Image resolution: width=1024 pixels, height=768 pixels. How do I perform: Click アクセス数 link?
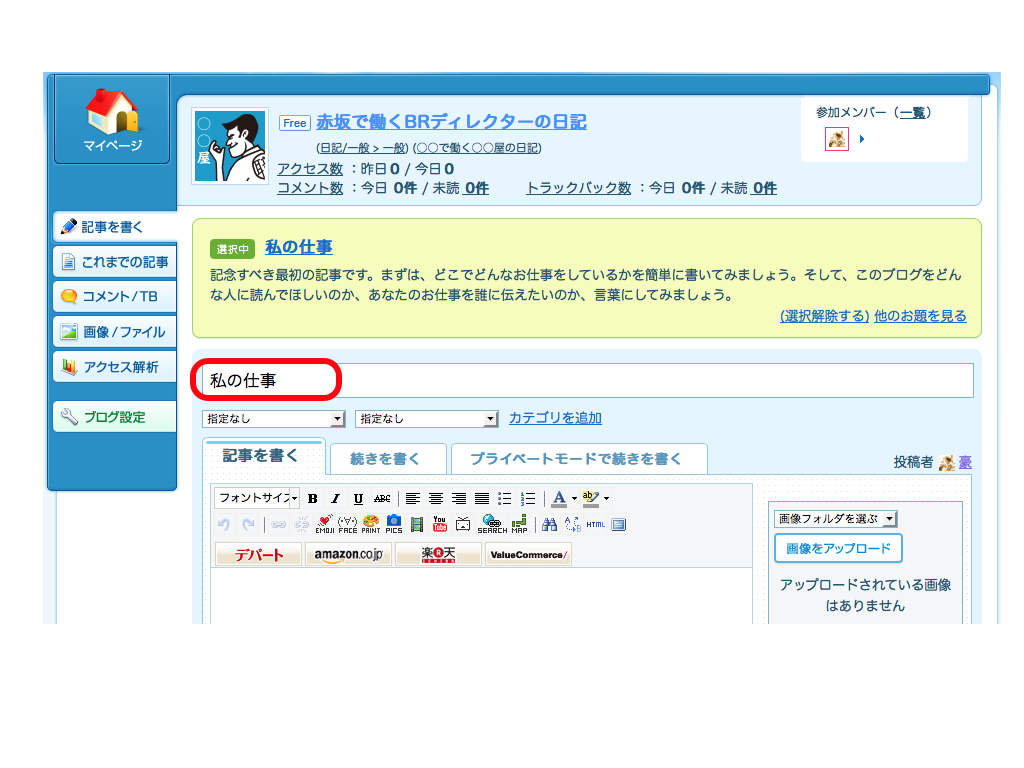(x=310, y=169)
